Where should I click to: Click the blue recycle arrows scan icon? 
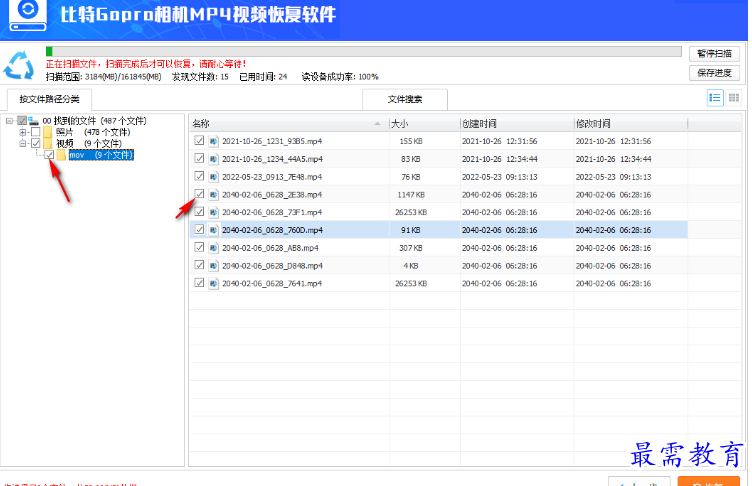click(x=19, y=66)
